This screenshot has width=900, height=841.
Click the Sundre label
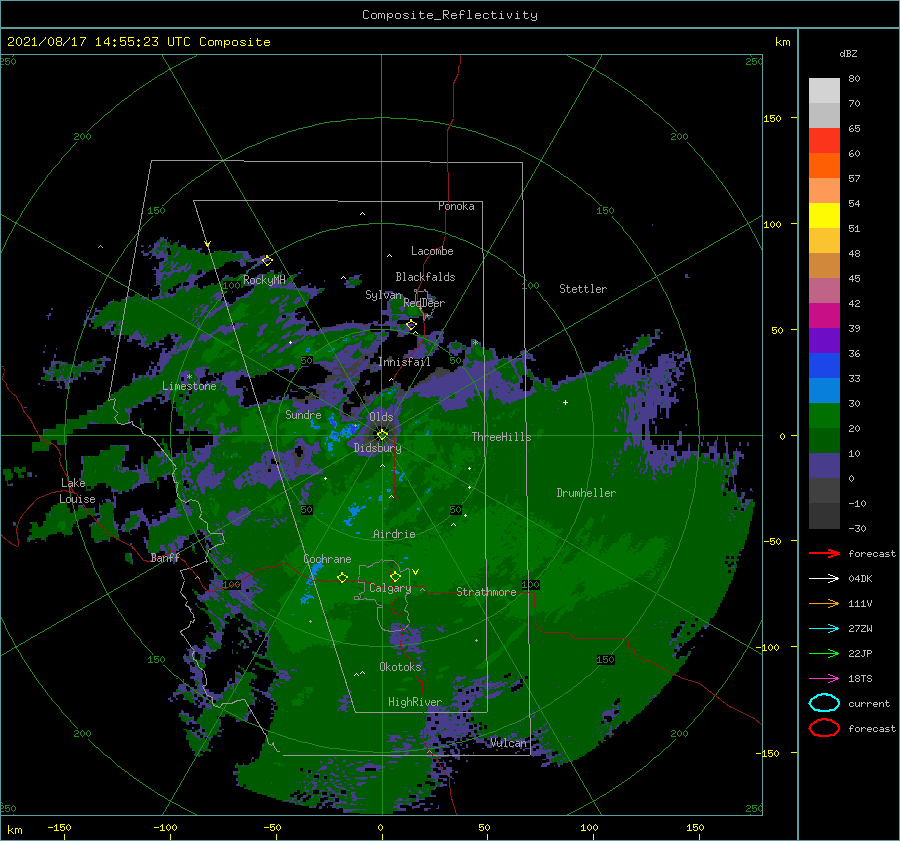tap(303, 414)
